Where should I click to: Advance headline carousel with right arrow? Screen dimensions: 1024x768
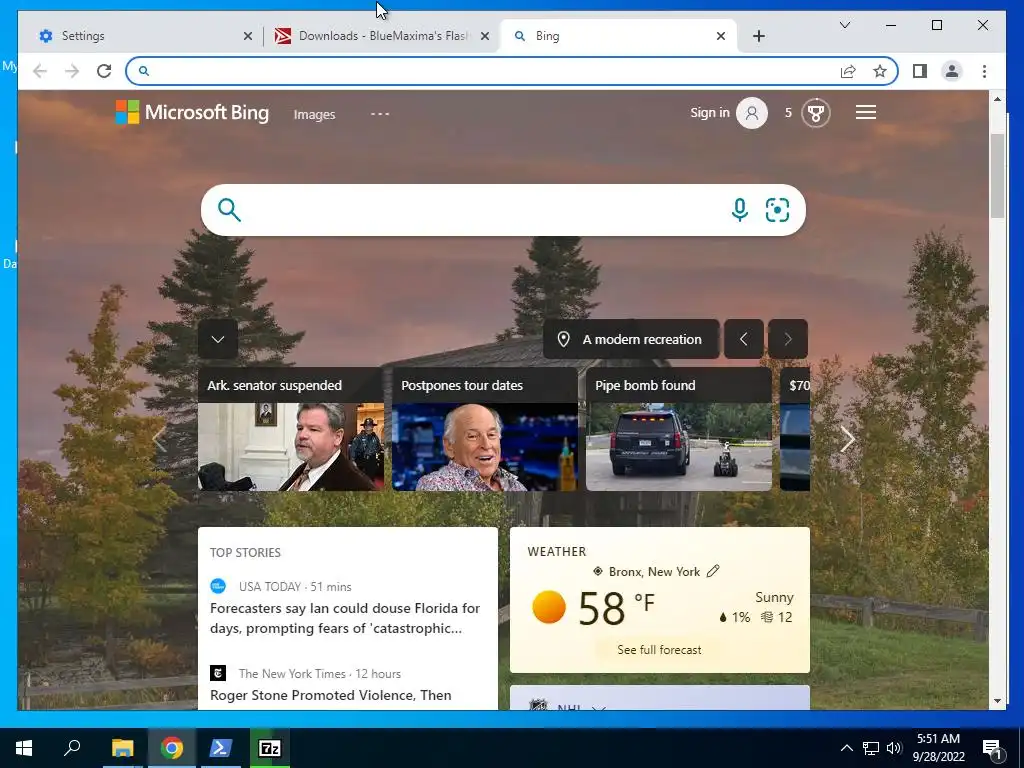pyautogui.click(x=847, y=440)
